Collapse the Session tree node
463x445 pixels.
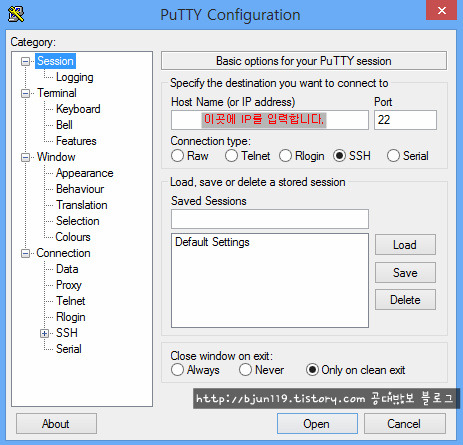point(25,61)
